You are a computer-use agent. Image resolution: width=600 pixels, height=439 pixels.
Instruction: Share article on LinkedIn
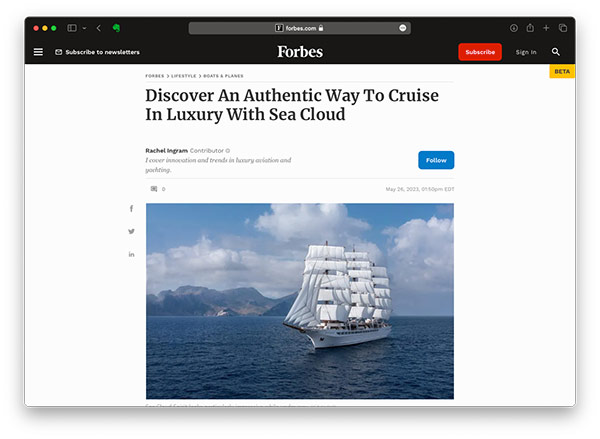[x=131, y=254]
